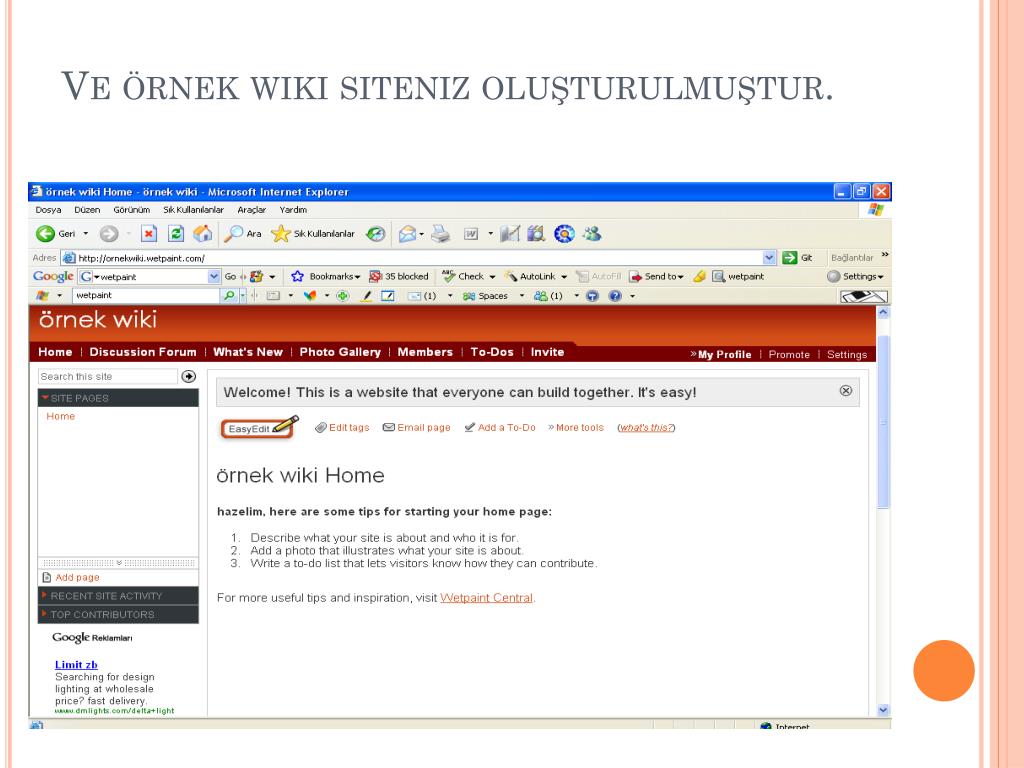Screen dimensions: 1024x768
Task: Open Photo Gallery tab
Action: point(340,352)
